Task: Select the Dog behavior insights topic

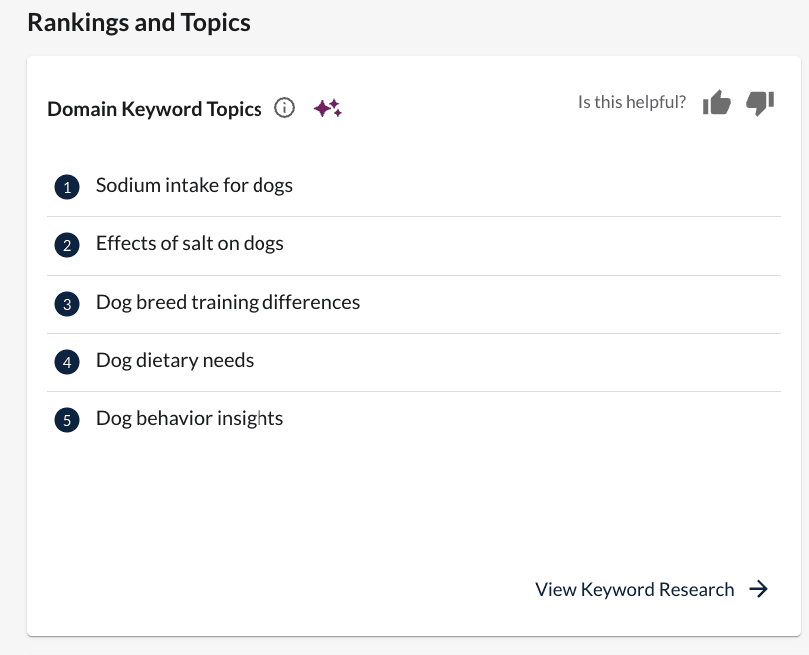Action: pyautogui.click(x=189, y=418)
